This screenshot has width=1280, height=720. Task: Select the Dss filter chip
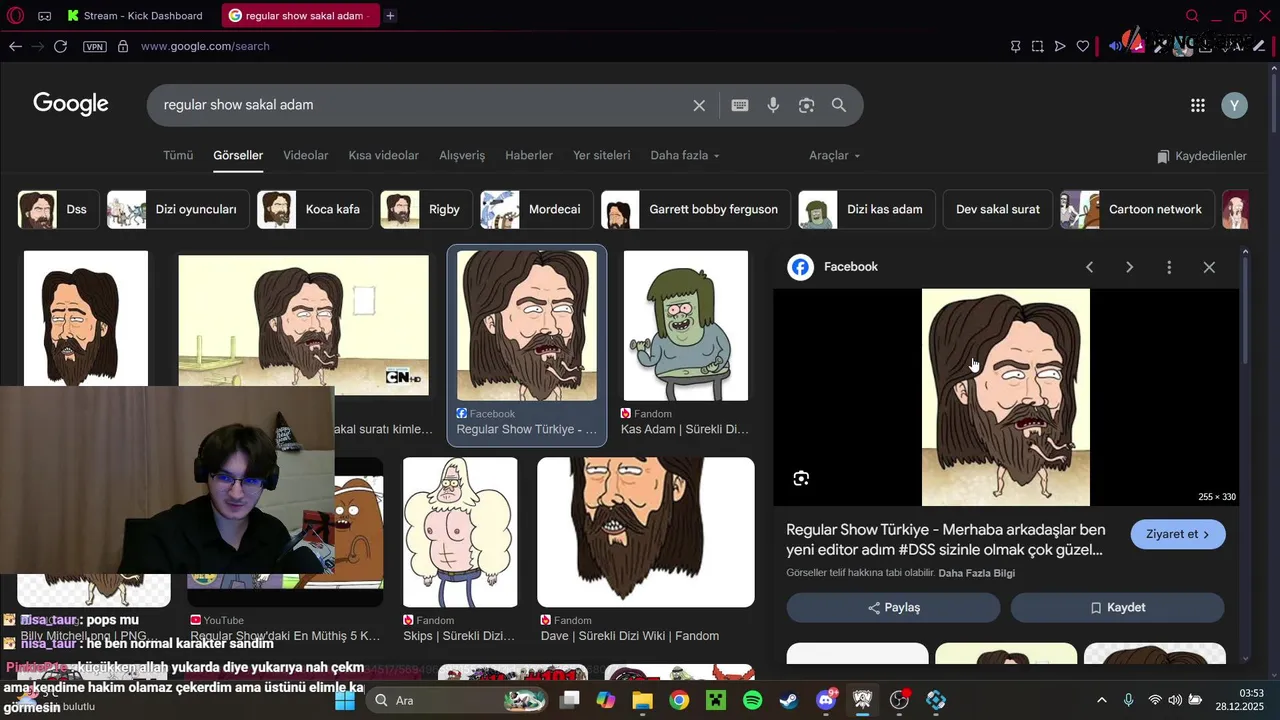pyautogui.click(x=58, y=209)
